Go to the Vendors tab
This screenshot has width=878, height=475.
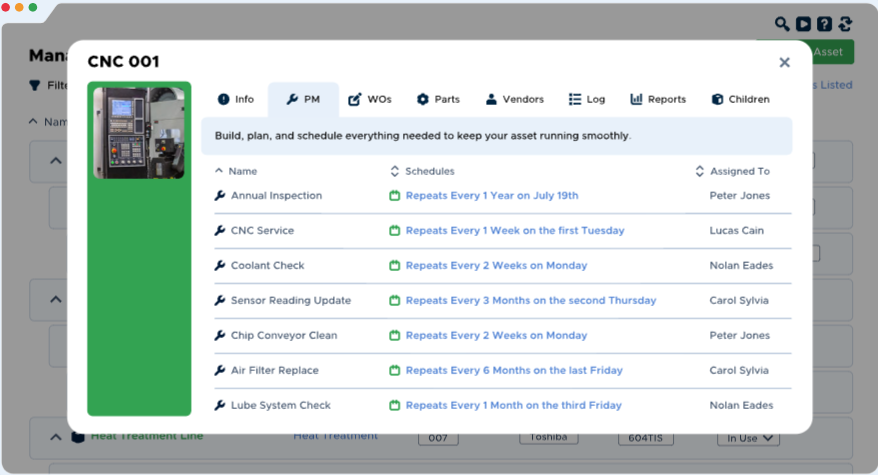pos(514,100)
